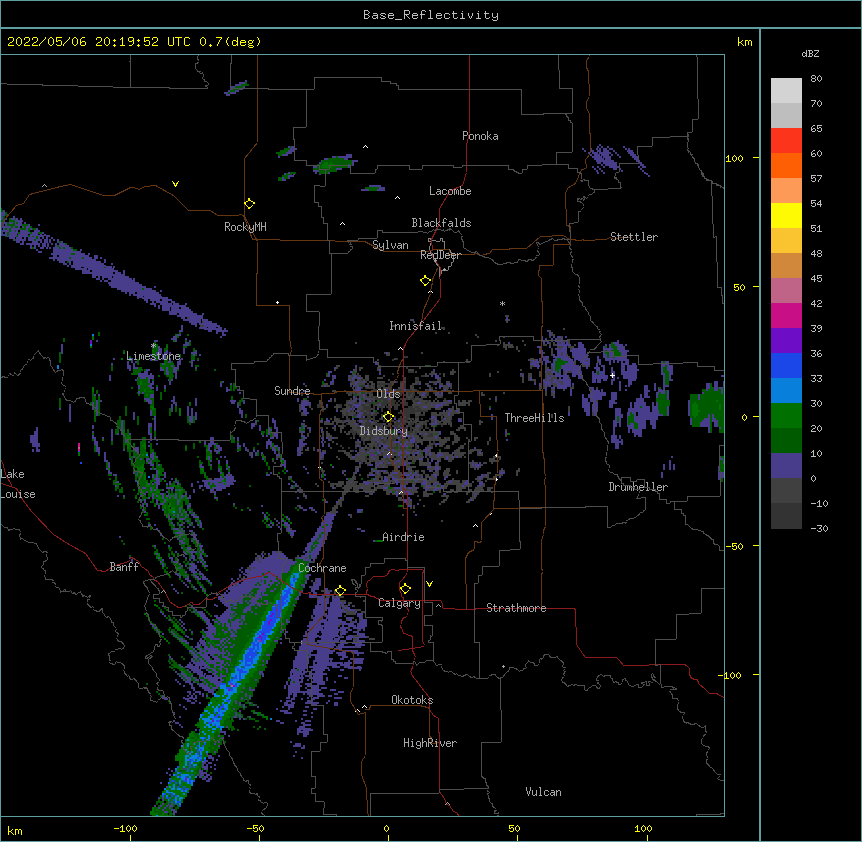Click the Didsbury town label
Viewport: 862px width, 842px height.
pyautogui.click(x=384, y=431)
